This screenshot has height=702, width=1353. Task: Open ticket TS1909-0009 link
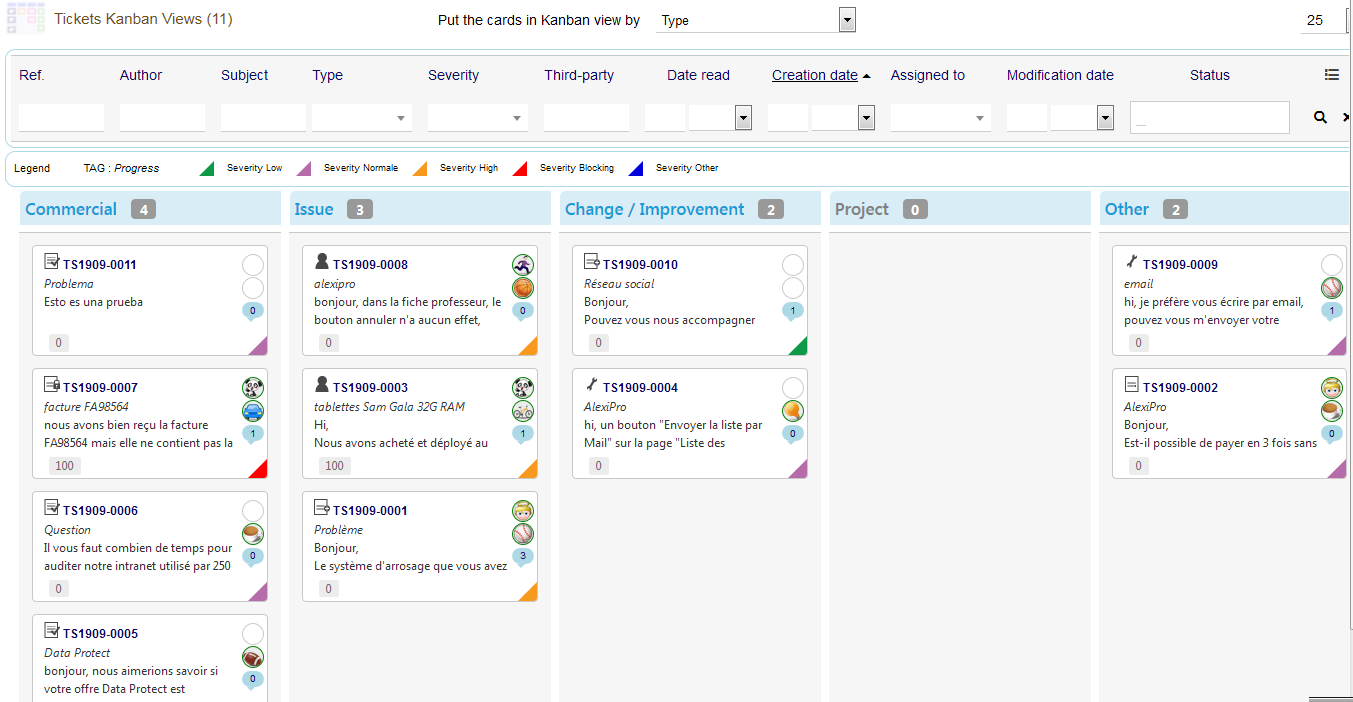(1180, 265)
